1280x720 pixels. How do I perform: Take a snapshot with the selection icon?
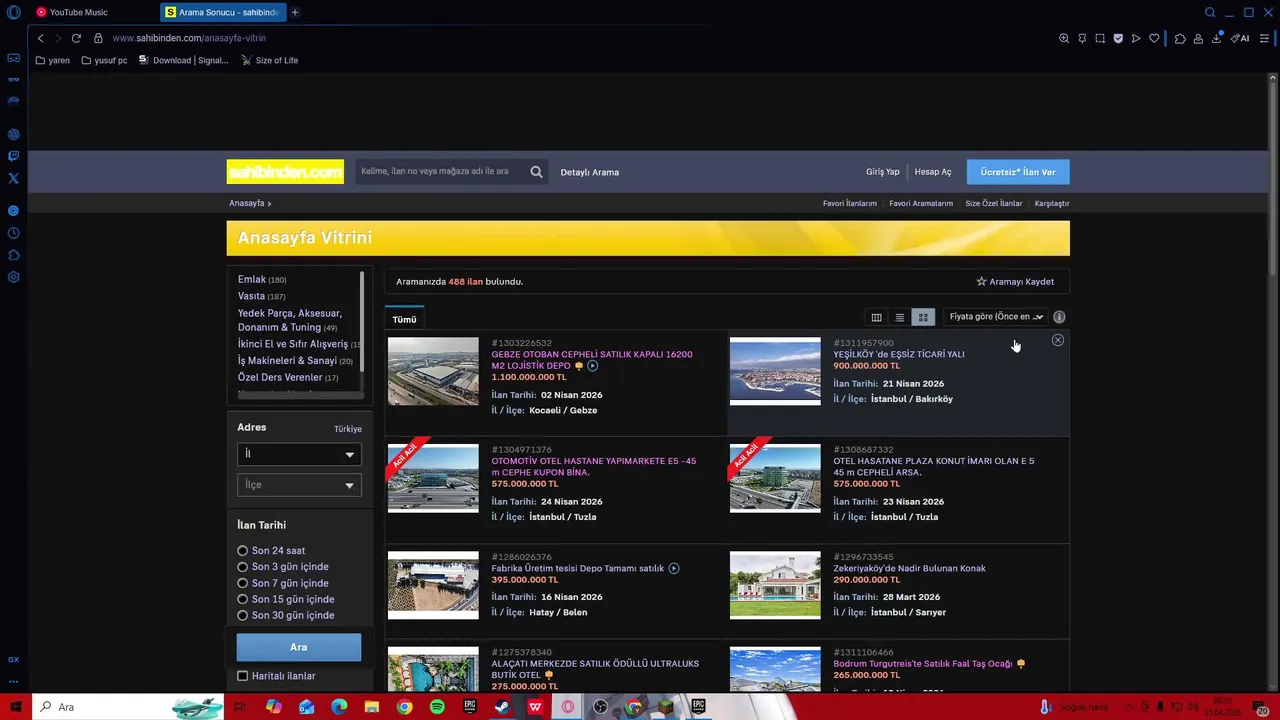[x=1100, y=38]
